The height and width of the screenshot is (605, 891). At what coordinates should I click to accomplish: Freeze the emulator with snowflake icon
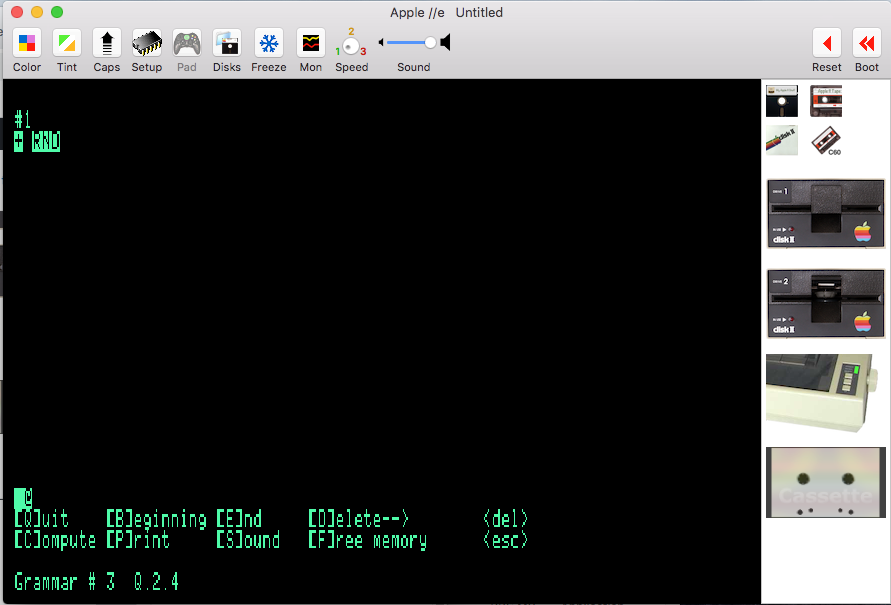pyautogui.click(x=269, y=43)
